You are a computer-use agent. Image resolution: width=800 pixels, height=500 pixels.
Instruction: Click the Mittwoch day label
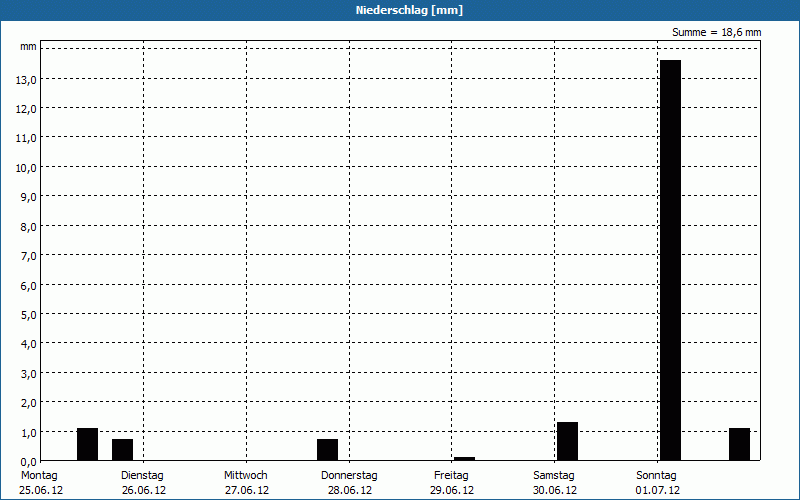245,475
